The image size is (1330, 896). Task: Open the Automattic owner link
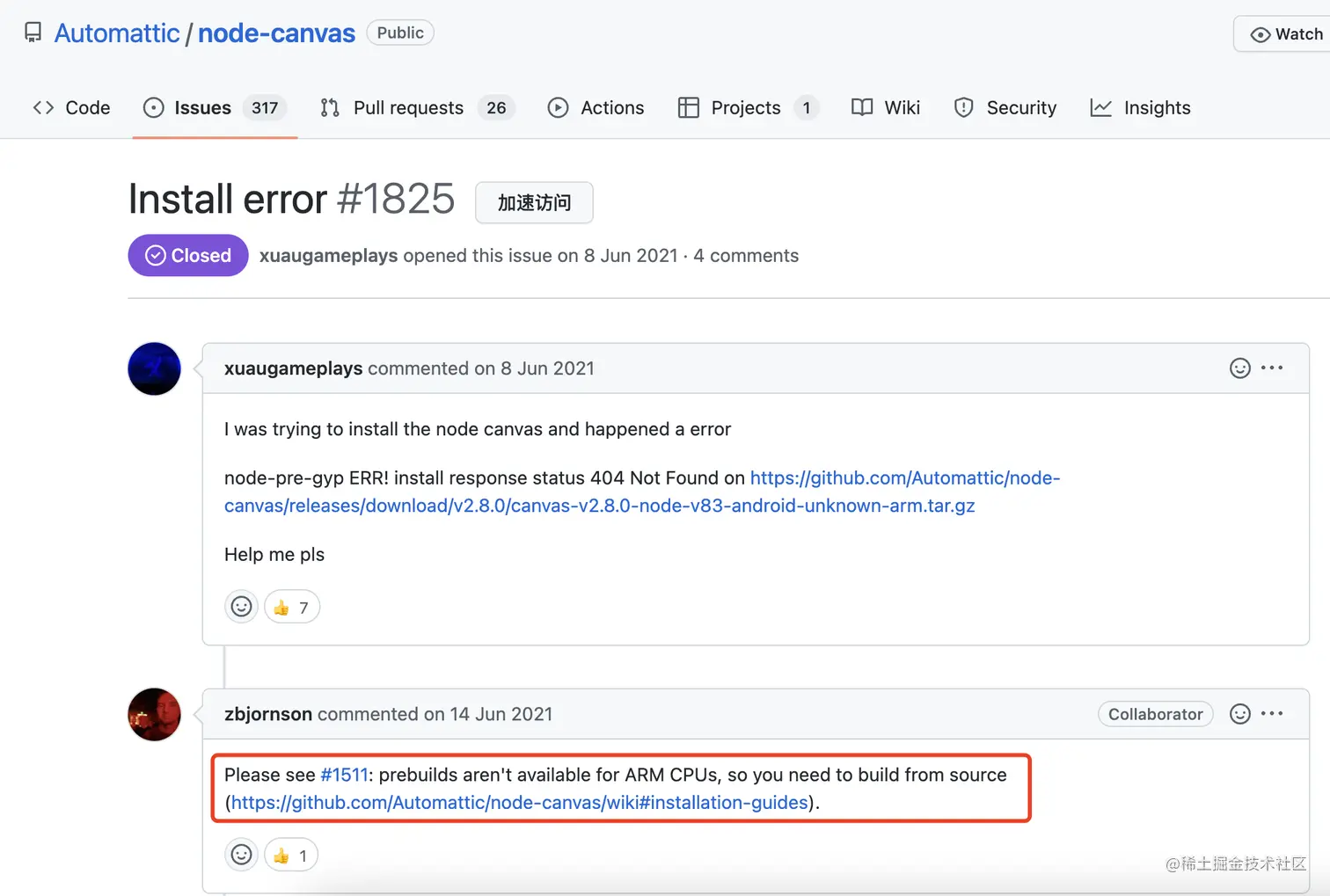[x=117, y=33]
